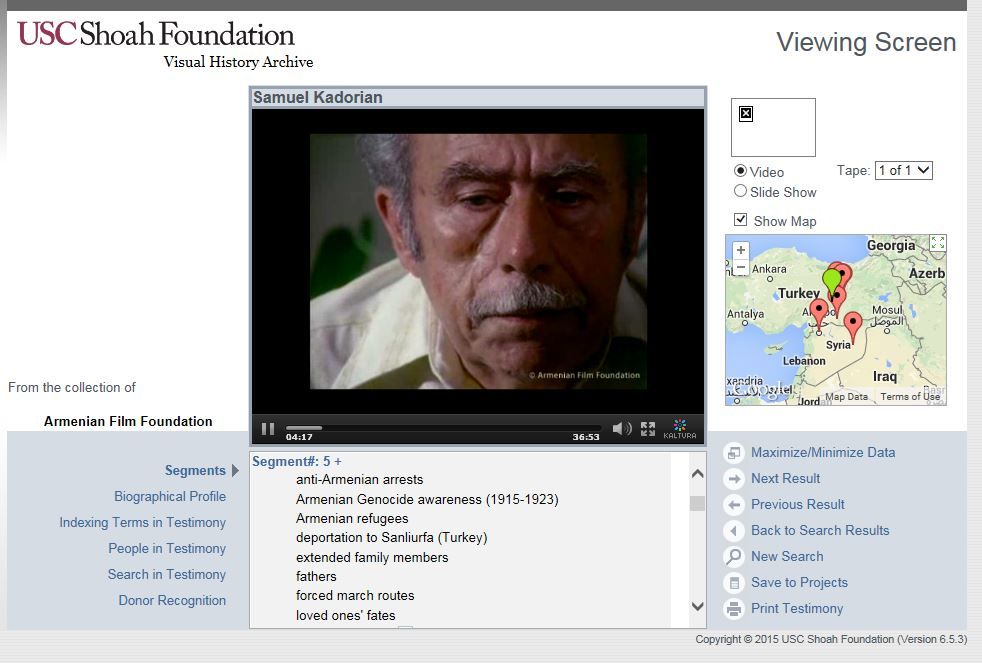Click the Kaltura logo icon
982x663 pixels.
[x=680, y=429]
